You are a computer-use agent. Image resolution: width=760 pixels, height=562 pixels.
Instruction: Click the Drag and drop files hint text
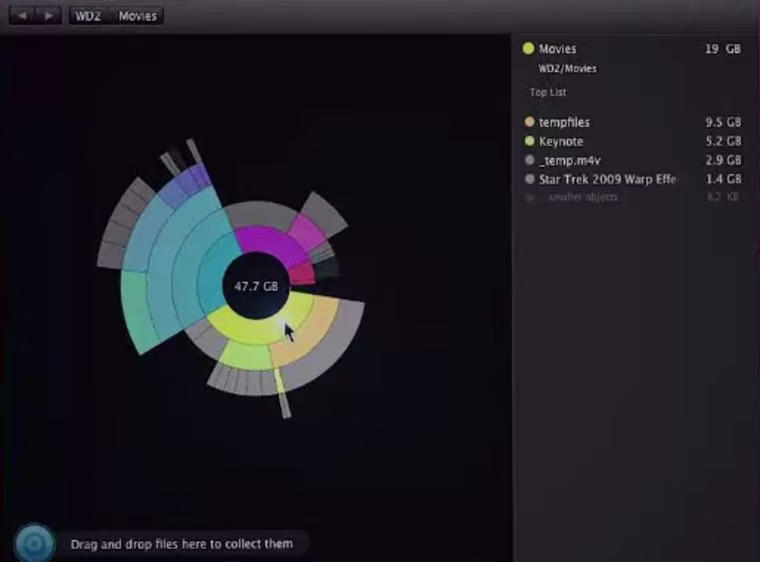click(x=182, y=544)
